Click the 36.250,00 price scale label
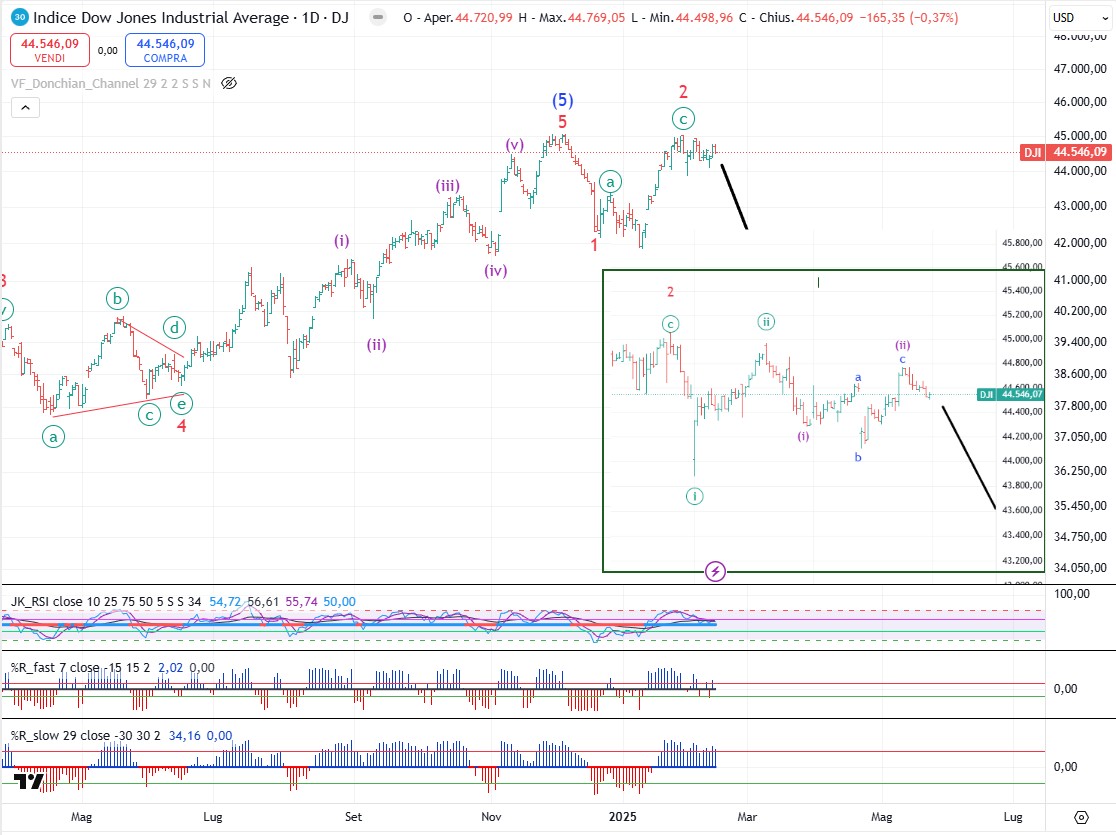 coord(1080,471)
